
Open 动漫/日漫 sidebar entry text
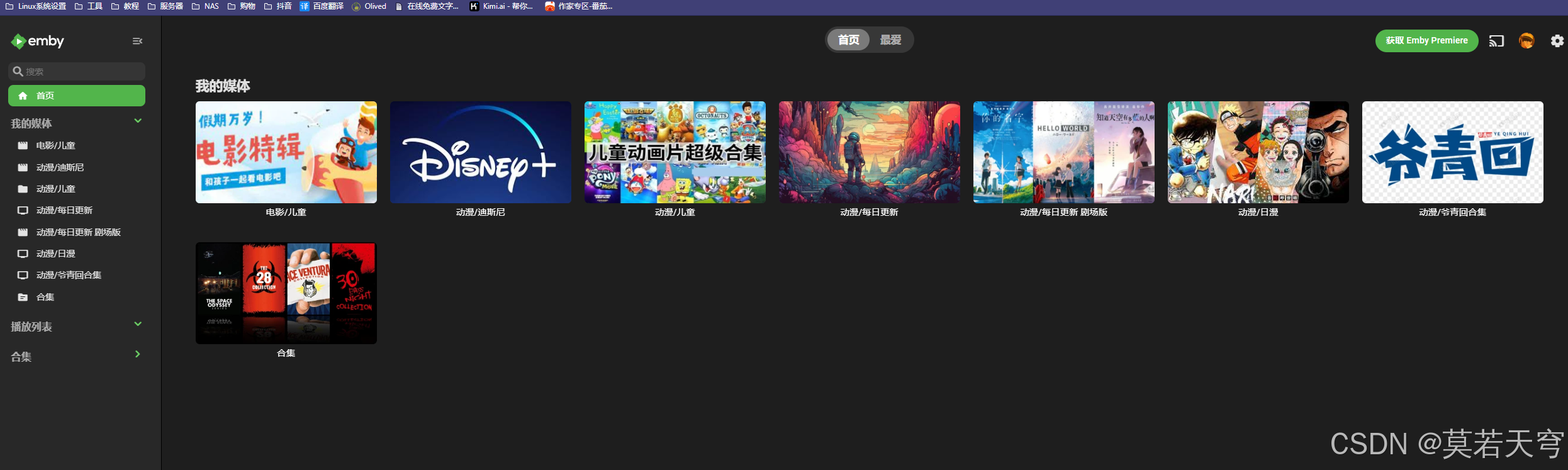click(55, 254)
